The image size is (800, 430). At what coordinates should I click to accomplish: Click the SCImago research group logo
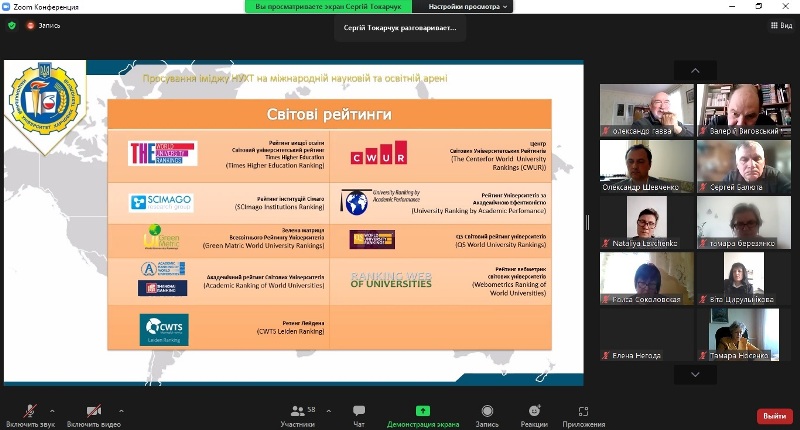tap(161, 203)
